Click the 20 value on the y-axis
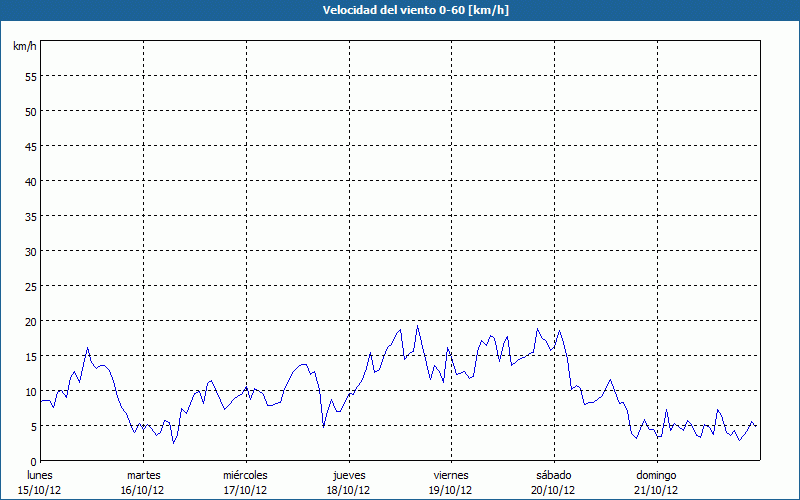 click(x=31, y=321)
